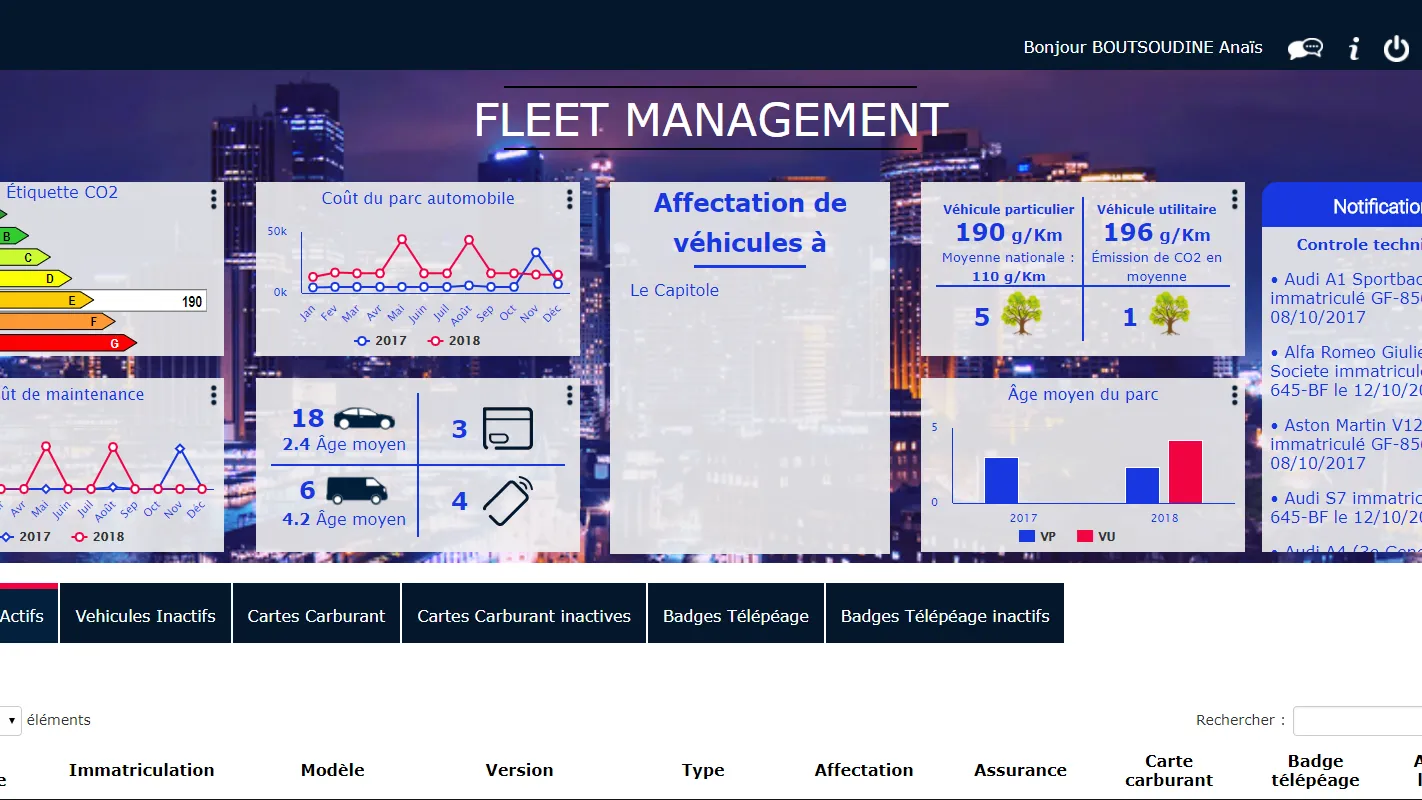Open menu dots on maintenance cost widget
Viewport: 1422px width, 800px height.
pyautogui.click(x=213, y=395)
